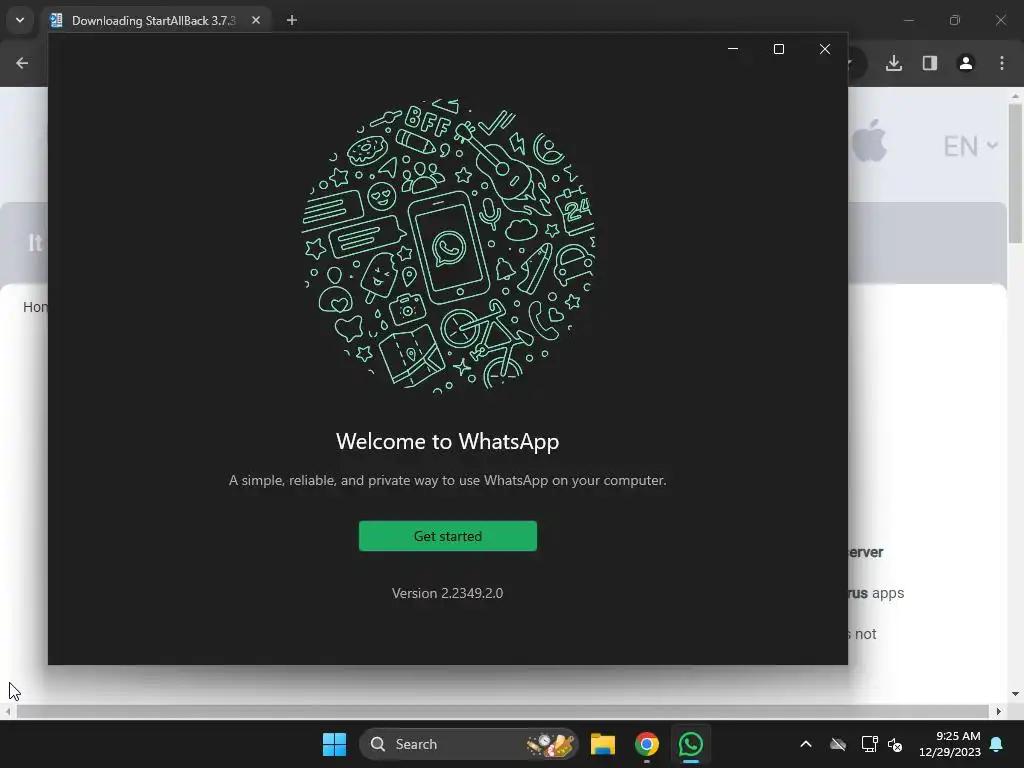The image size is (1024, 768).
Task: Click the Version 2.2349.2.0 text
Action: (447, 593)
